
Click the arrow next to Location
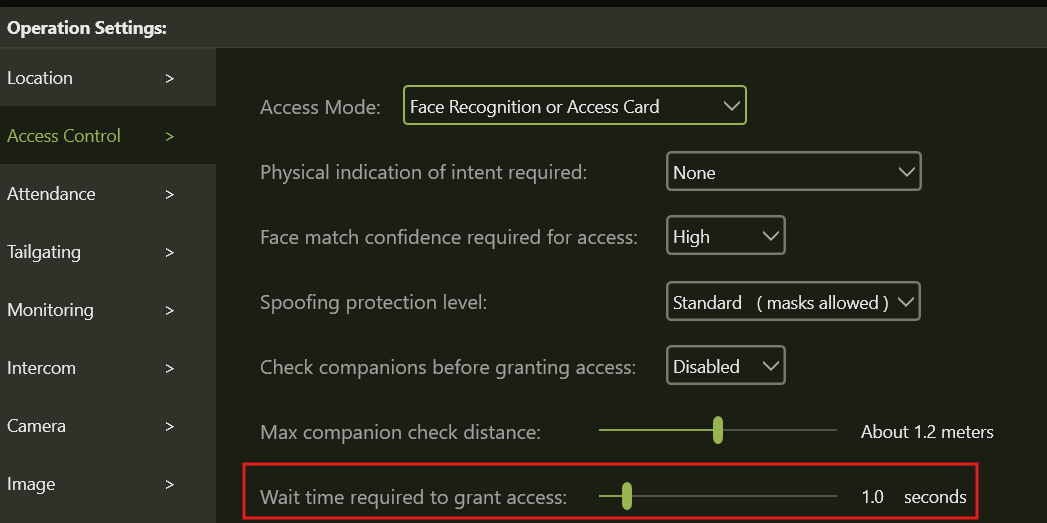170,78
